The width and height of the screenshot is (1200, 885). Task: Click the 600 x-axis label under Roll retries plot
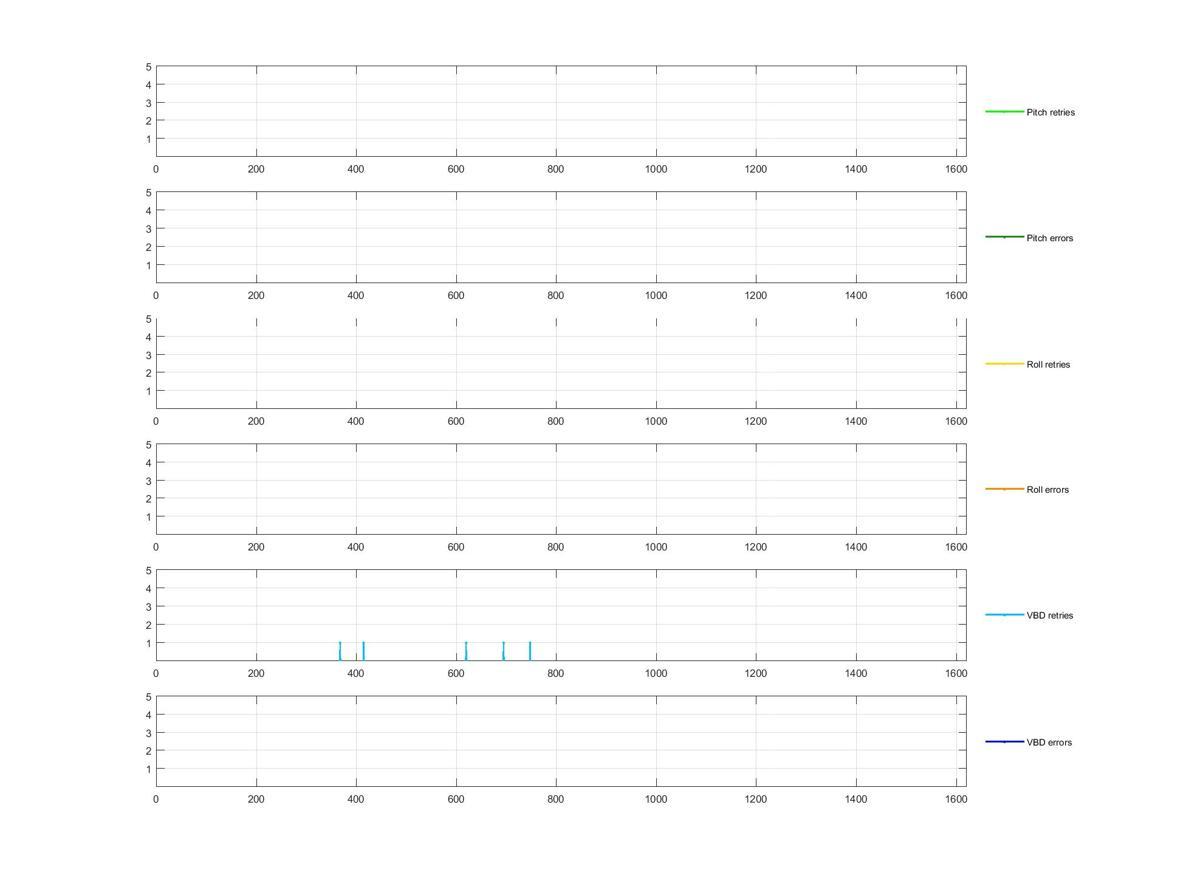click(456, 422)
